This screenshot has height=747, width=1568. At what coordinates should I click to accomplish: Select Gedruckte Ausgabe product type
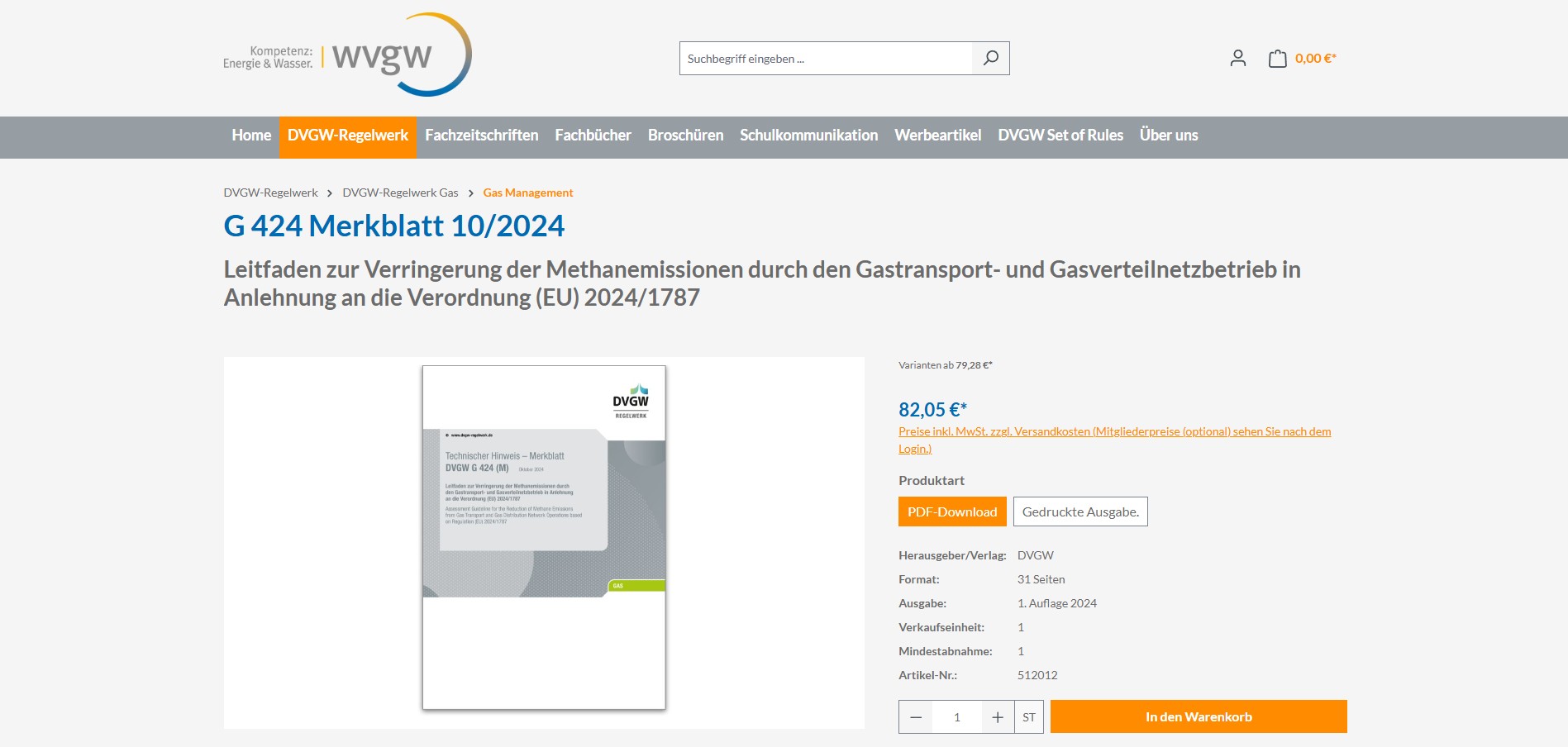1080,511
